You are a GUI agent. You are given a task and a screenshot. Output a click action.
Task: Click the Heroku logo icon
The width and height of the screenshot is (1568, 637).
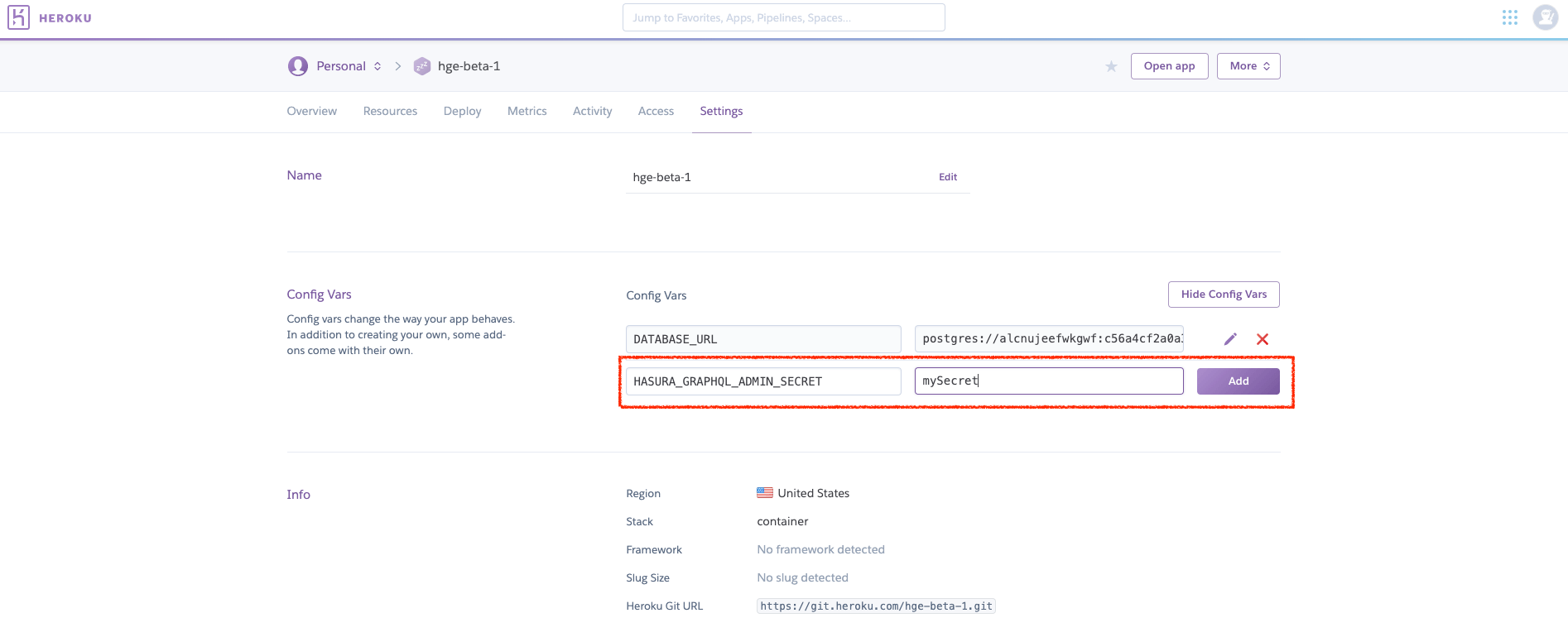18,17
